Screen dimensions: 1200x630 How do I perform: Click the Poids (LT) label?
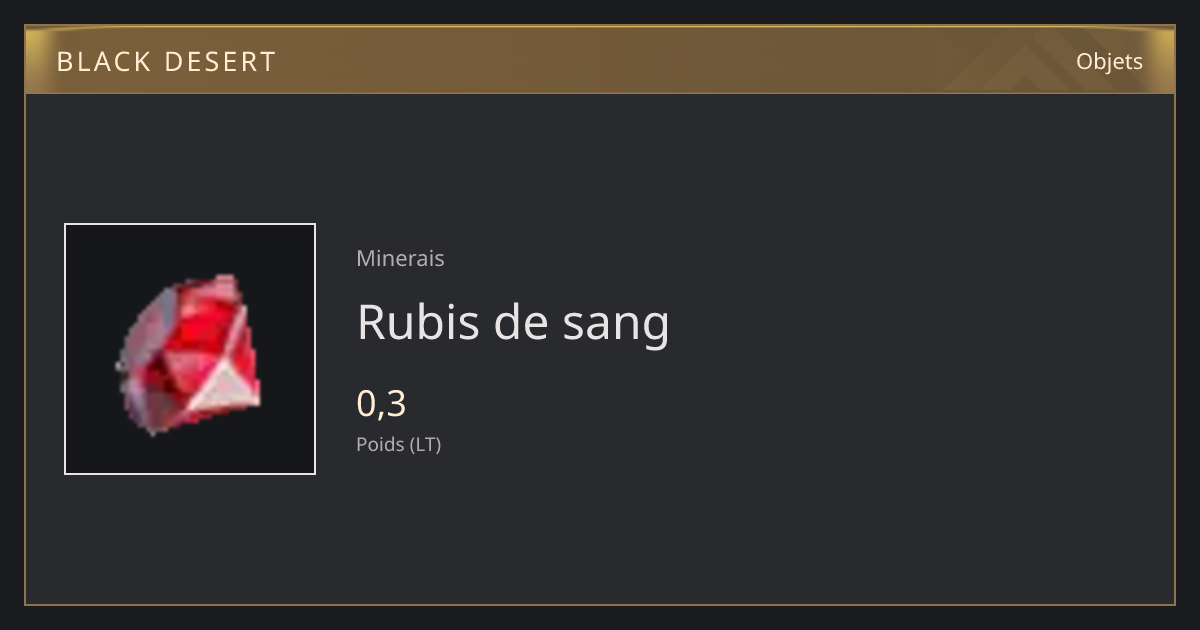point(399,444)
